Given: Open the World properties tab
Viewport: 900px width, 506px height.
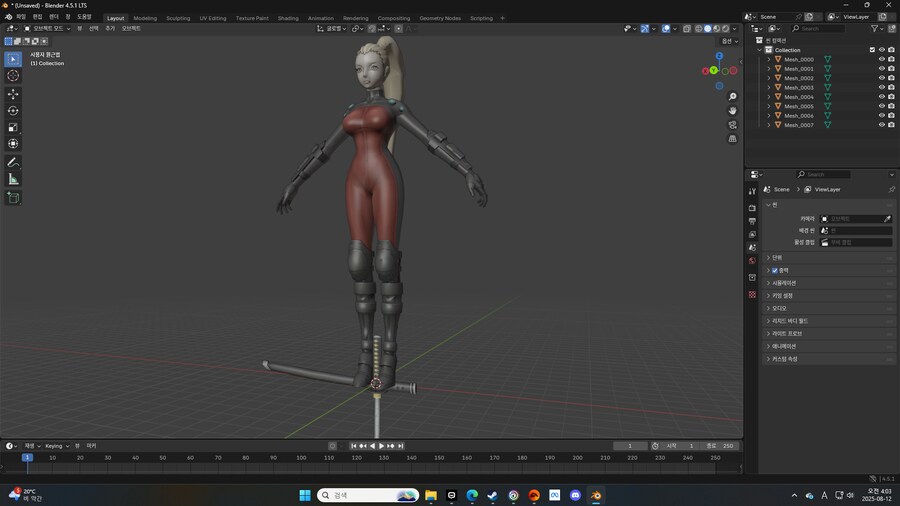Looking at the screenshot, I should (x=752, y=261).
